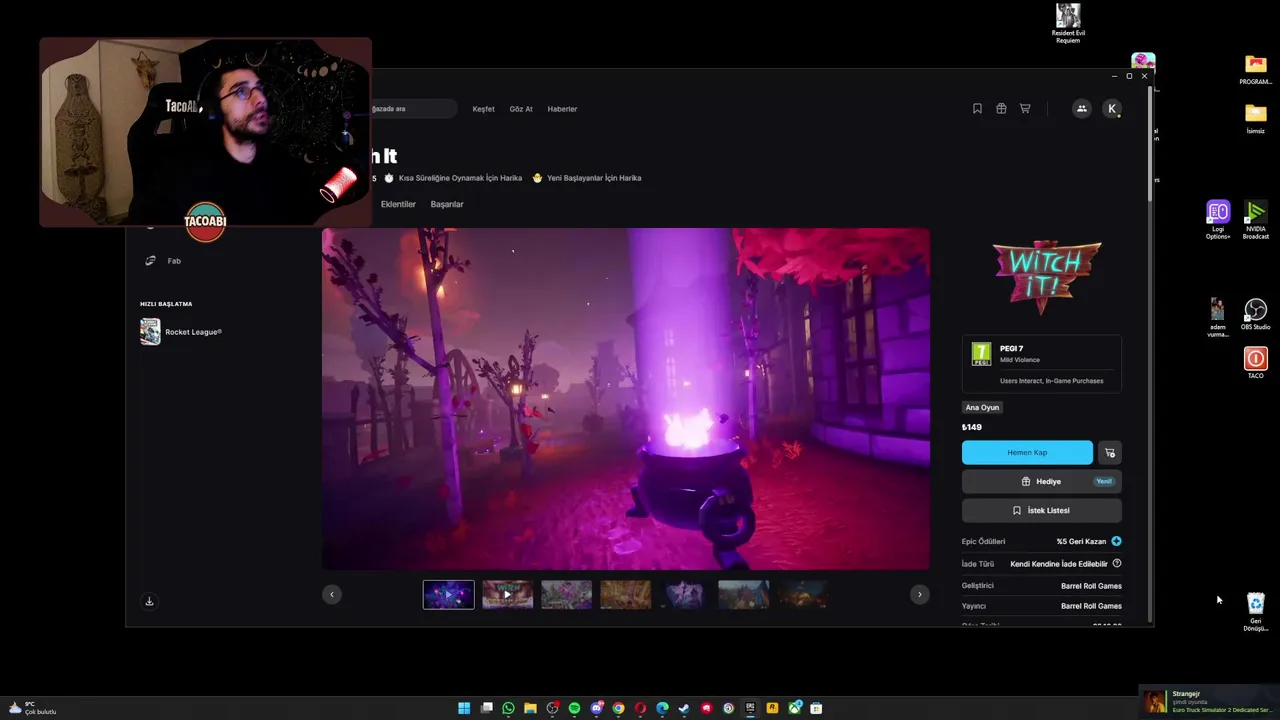
Task: Select the first video thumbnail in the media strip
Action: click(x=449, y=595)
